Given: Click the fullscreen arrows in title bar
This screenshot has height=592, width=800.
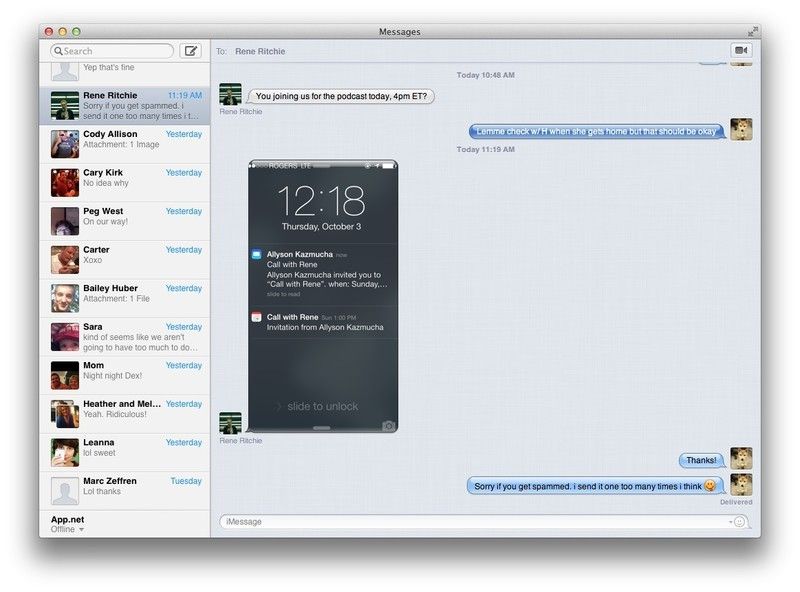Looking at the screenshot, I should (752, 32).
